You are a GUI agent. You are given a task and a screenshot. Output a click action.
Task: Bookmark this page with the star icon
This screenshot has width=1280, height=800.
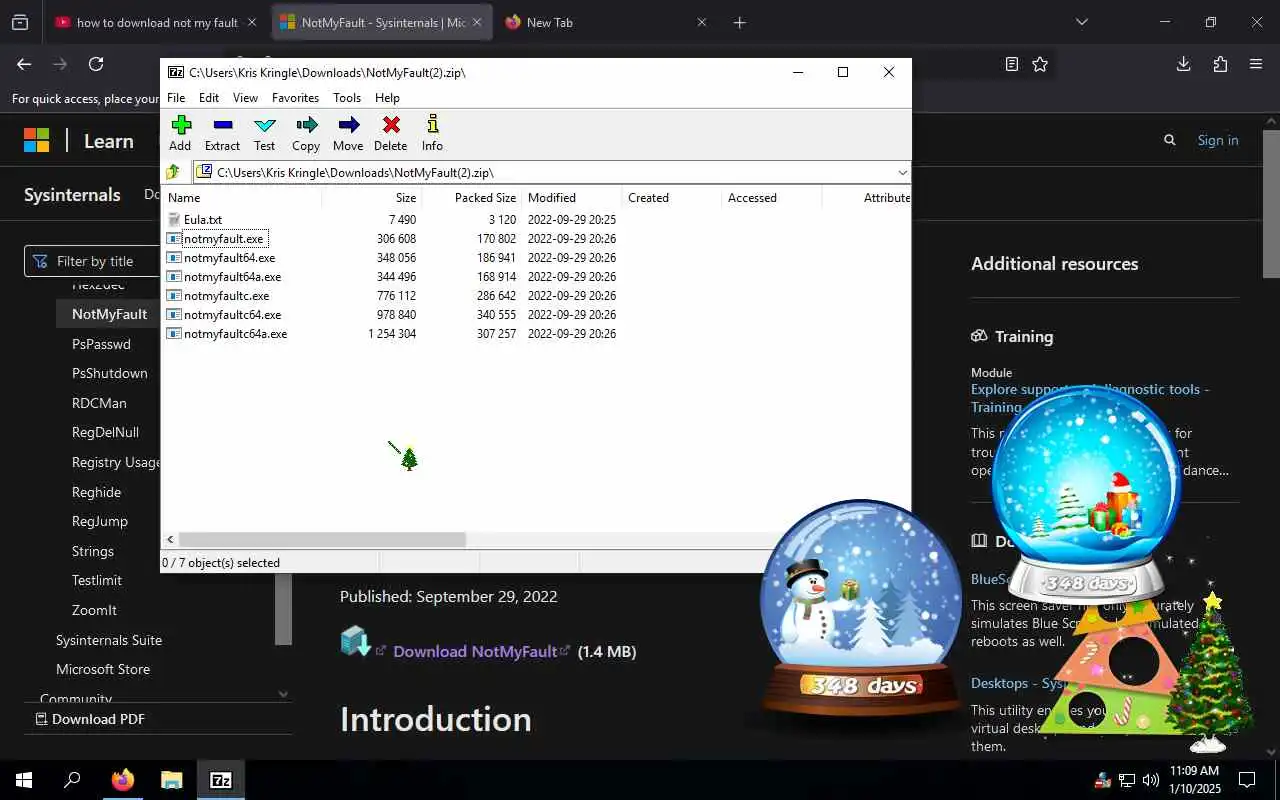point(1040,64)
